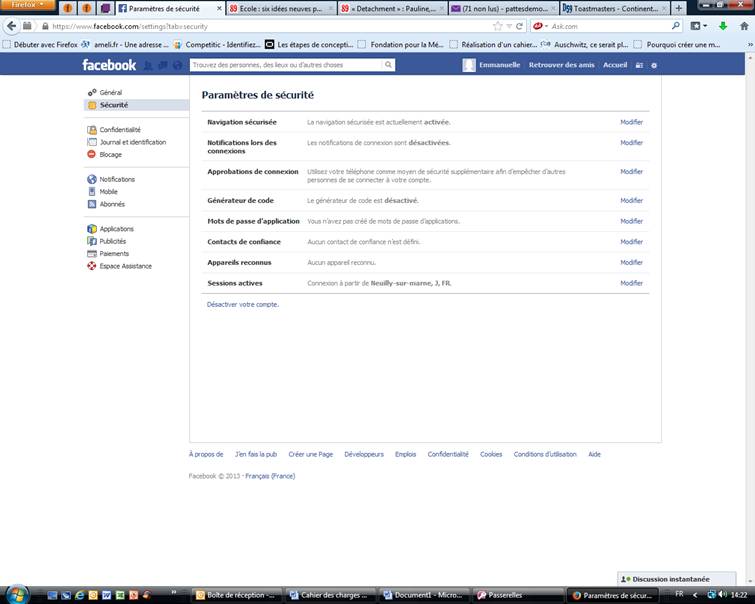Click the Facebook logo
Image resolution: width=755 pixels, height=604 pixels.
(109, 65)
